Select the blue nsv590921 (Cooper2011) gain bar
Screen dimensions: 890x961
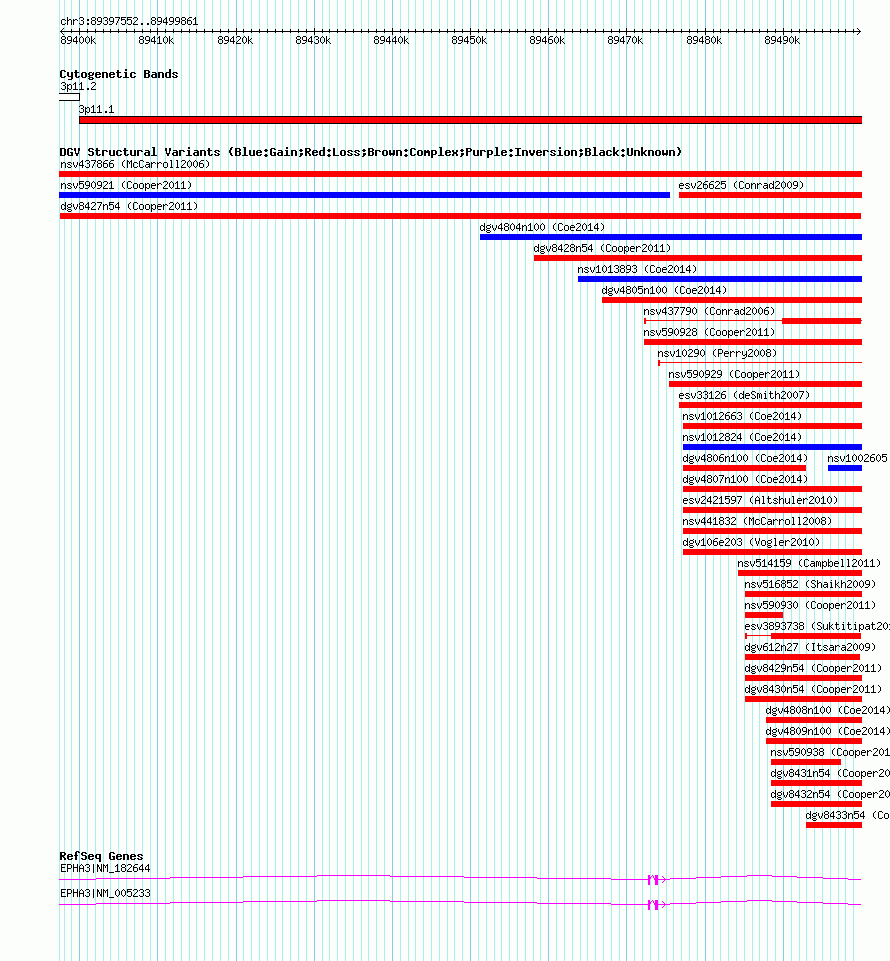365,195
